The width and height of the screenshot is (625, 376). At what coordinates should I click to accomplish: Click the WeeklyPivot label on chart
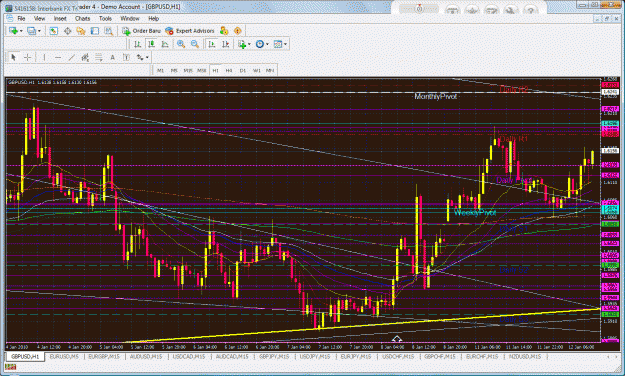point(475,213)
